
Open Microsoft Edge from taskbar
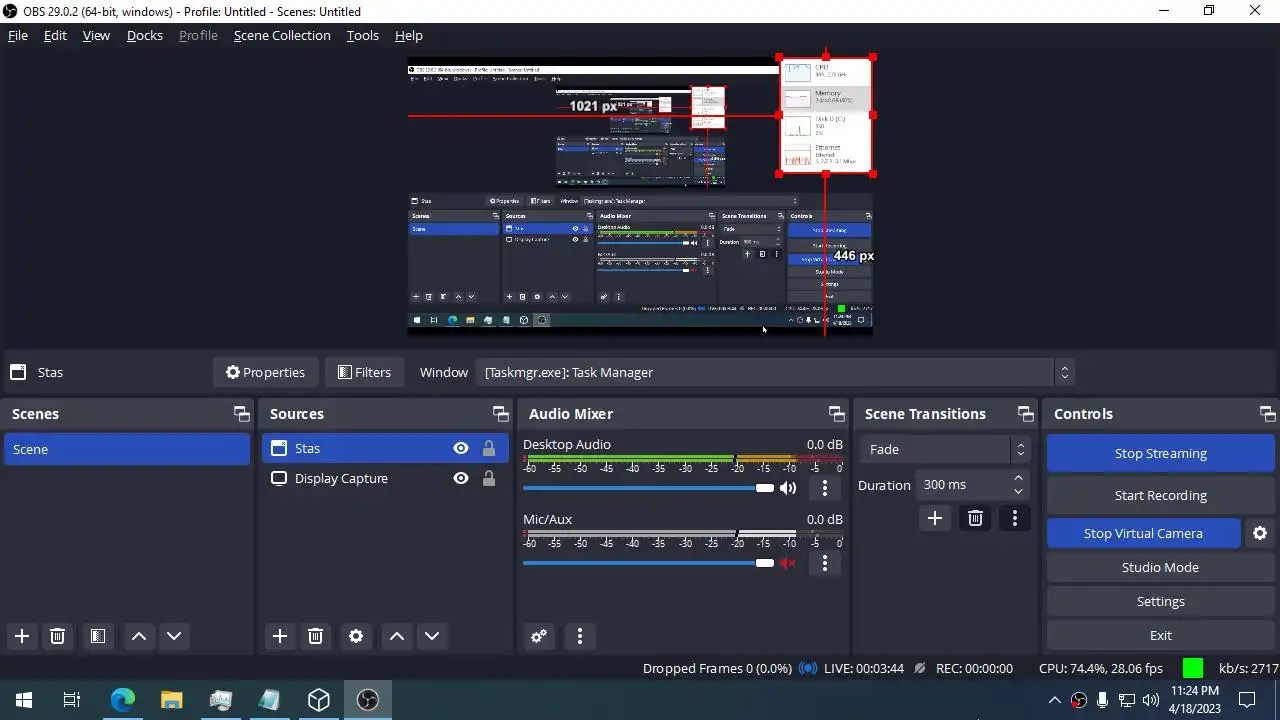point(122,700)
